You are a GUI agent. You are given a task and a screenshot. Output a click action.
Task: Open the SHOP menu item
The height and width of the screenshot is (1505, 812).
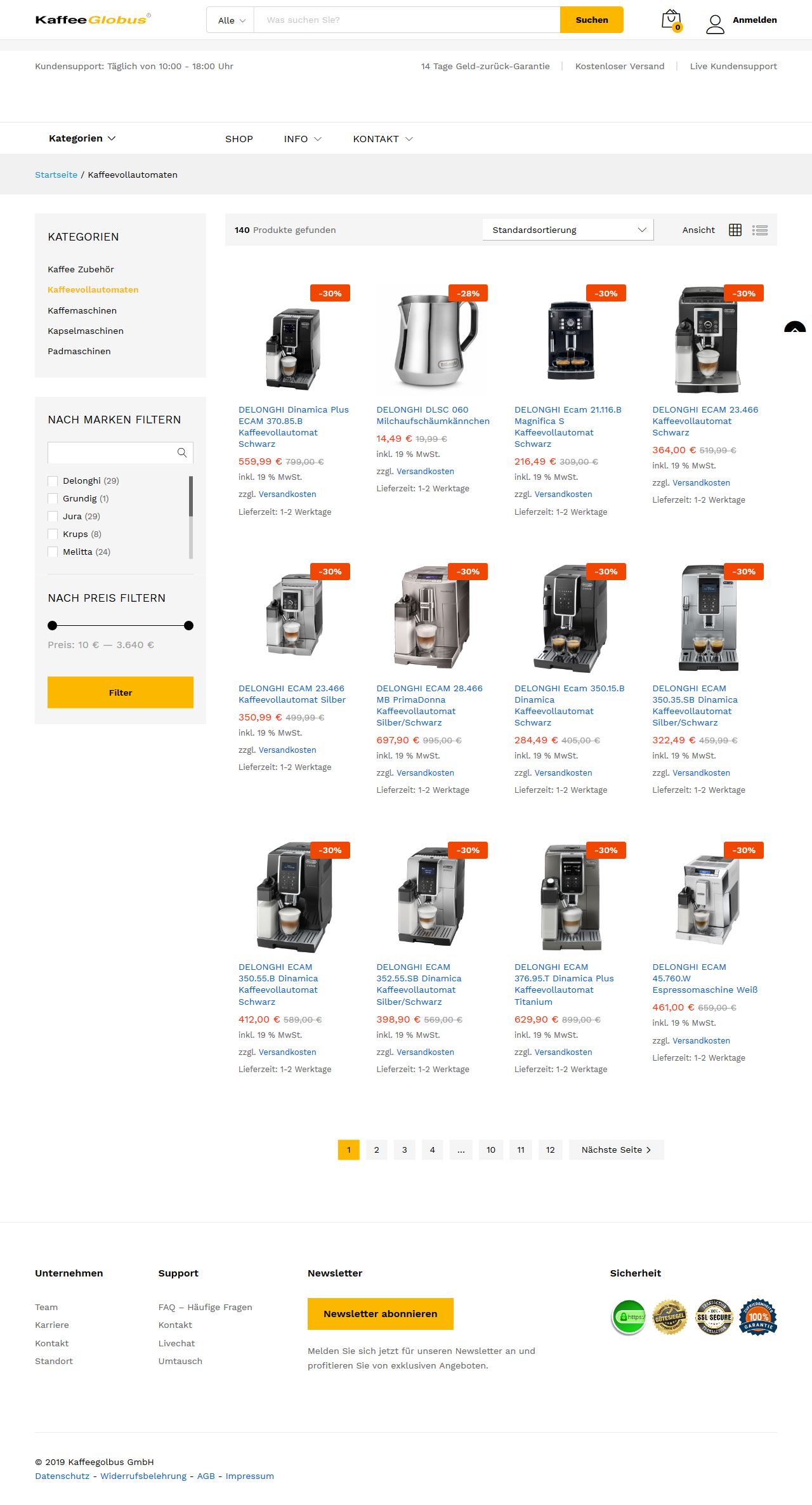point(239,139)
